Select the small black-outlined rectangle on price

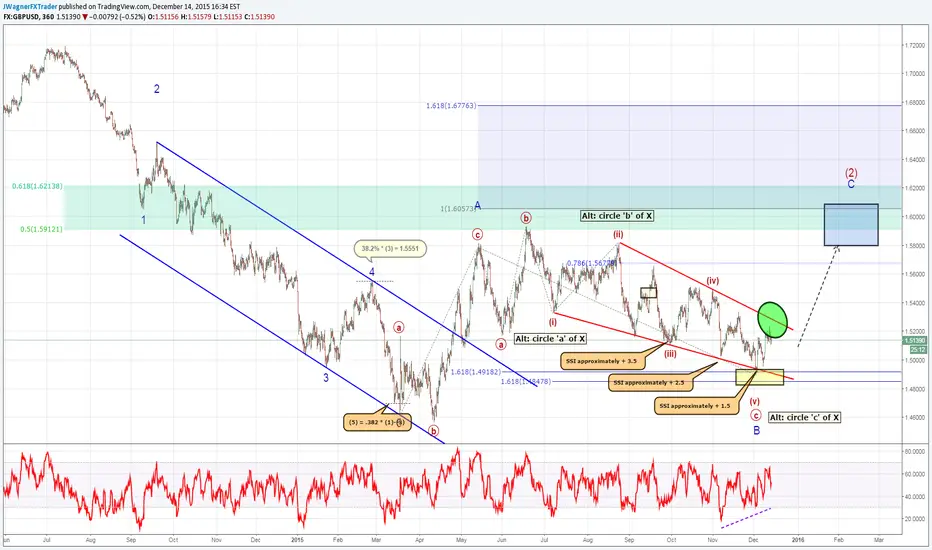point(648,293)
